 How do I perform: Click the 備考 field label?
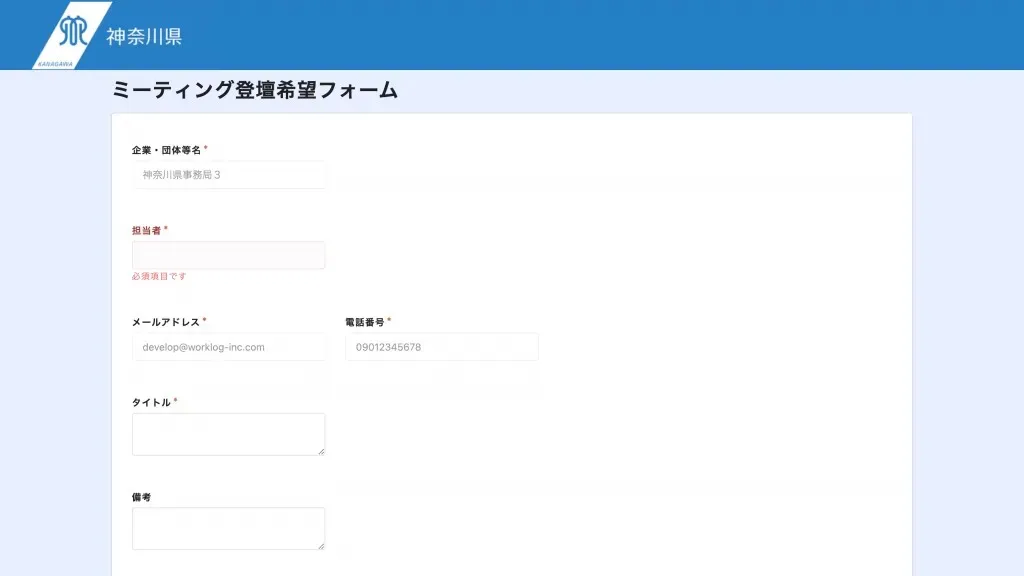[x=142, y=497]
